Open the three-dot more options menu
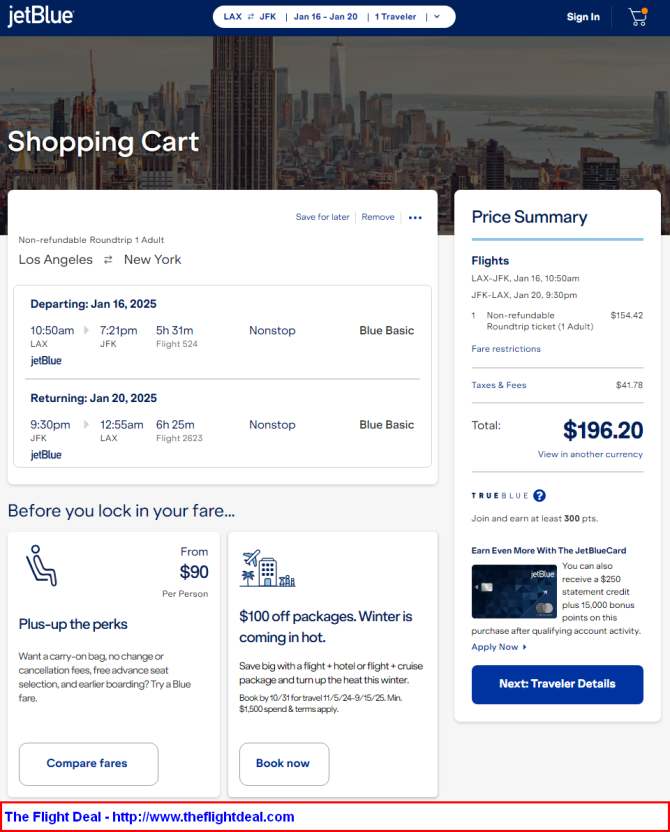670x832 pixels. click(x=415, y=218)
